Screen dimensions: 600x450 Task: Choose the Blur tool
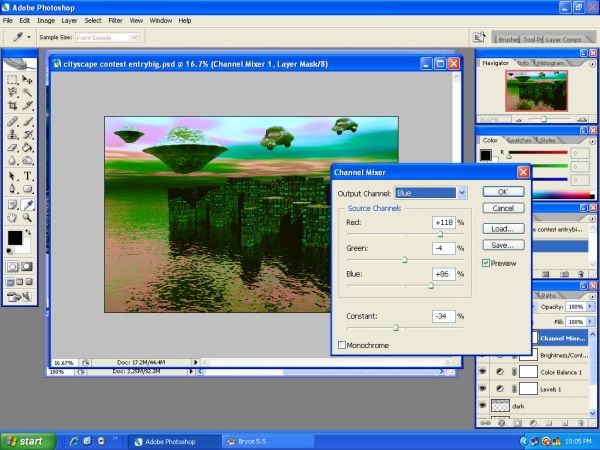point(12,160)
